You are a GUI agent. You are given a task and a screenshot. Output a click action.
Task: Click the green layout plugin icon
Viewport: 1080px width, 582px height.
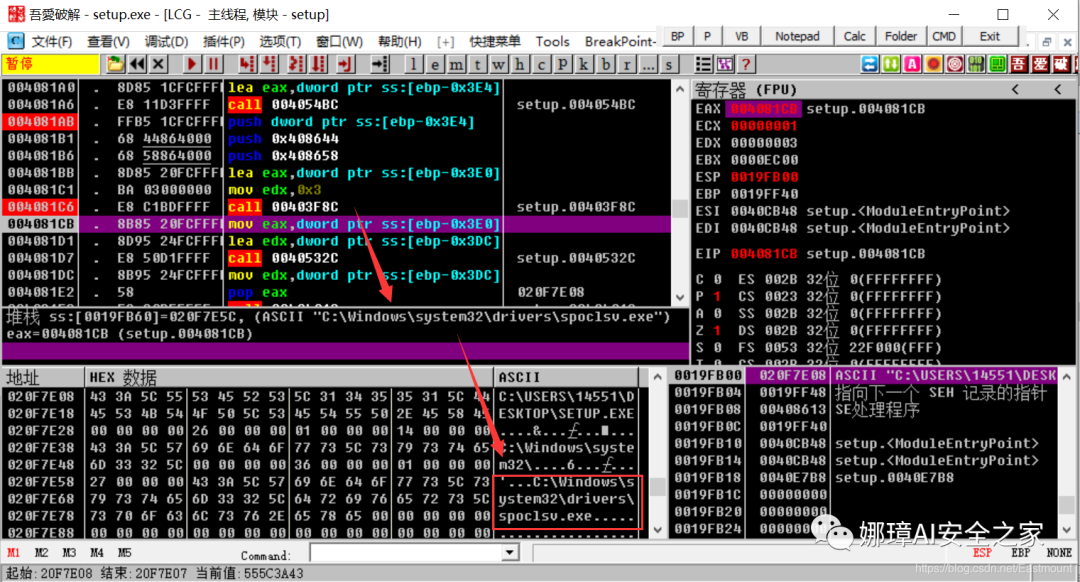(x=997, y=64)
